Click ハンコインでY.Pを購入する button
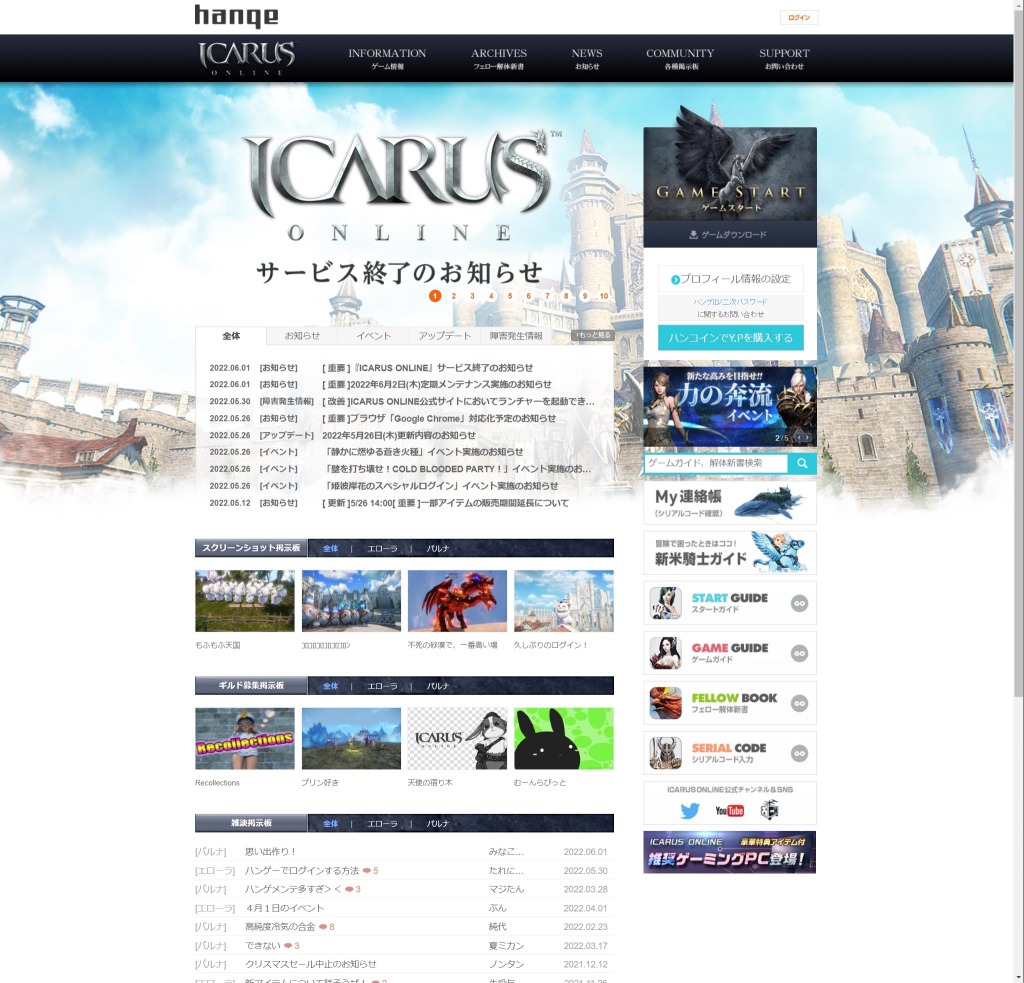 point(731,338)
